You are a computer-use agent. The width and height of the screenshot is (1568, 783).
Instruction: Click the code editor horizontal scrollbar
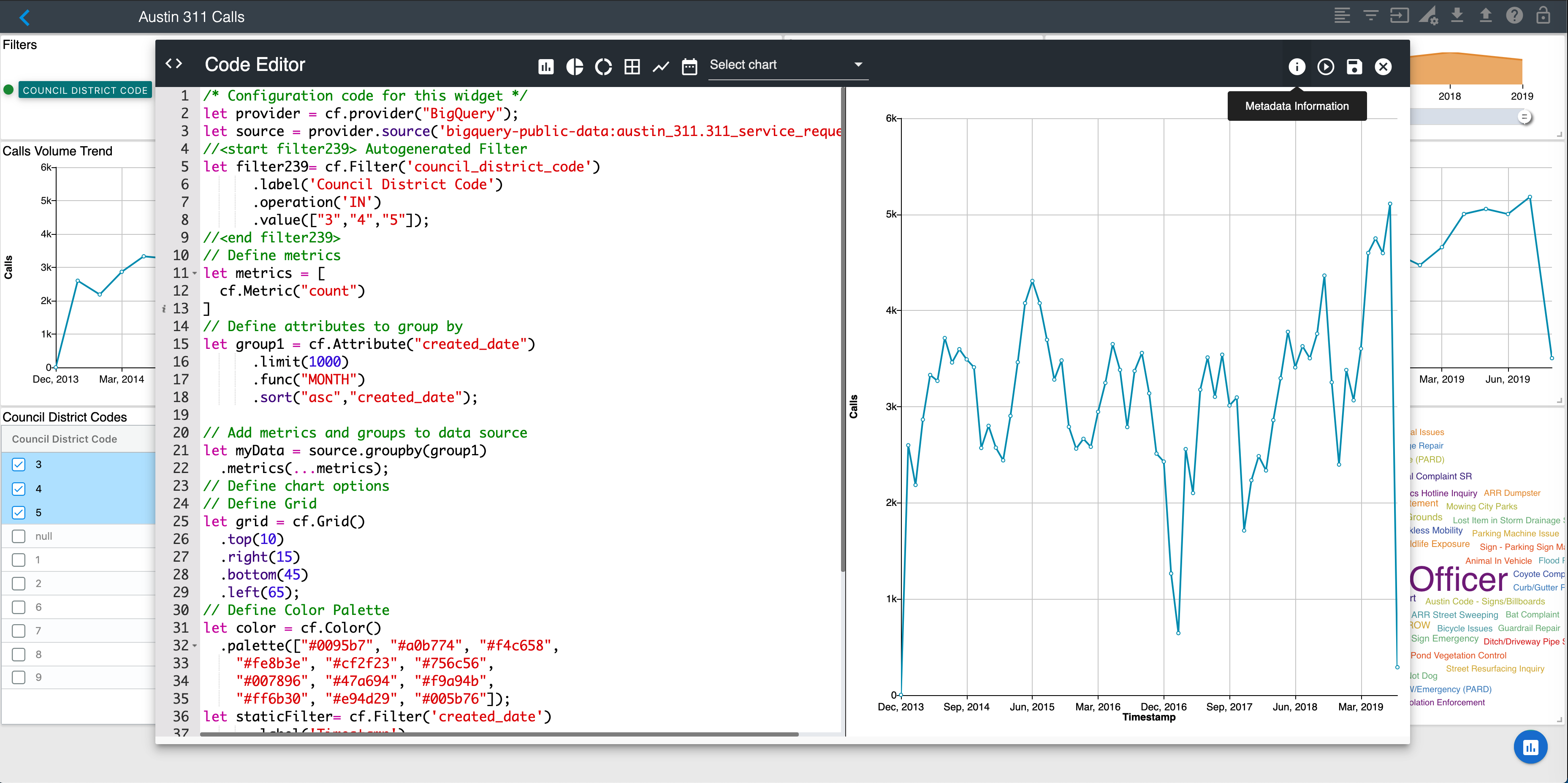pos(499,734)
